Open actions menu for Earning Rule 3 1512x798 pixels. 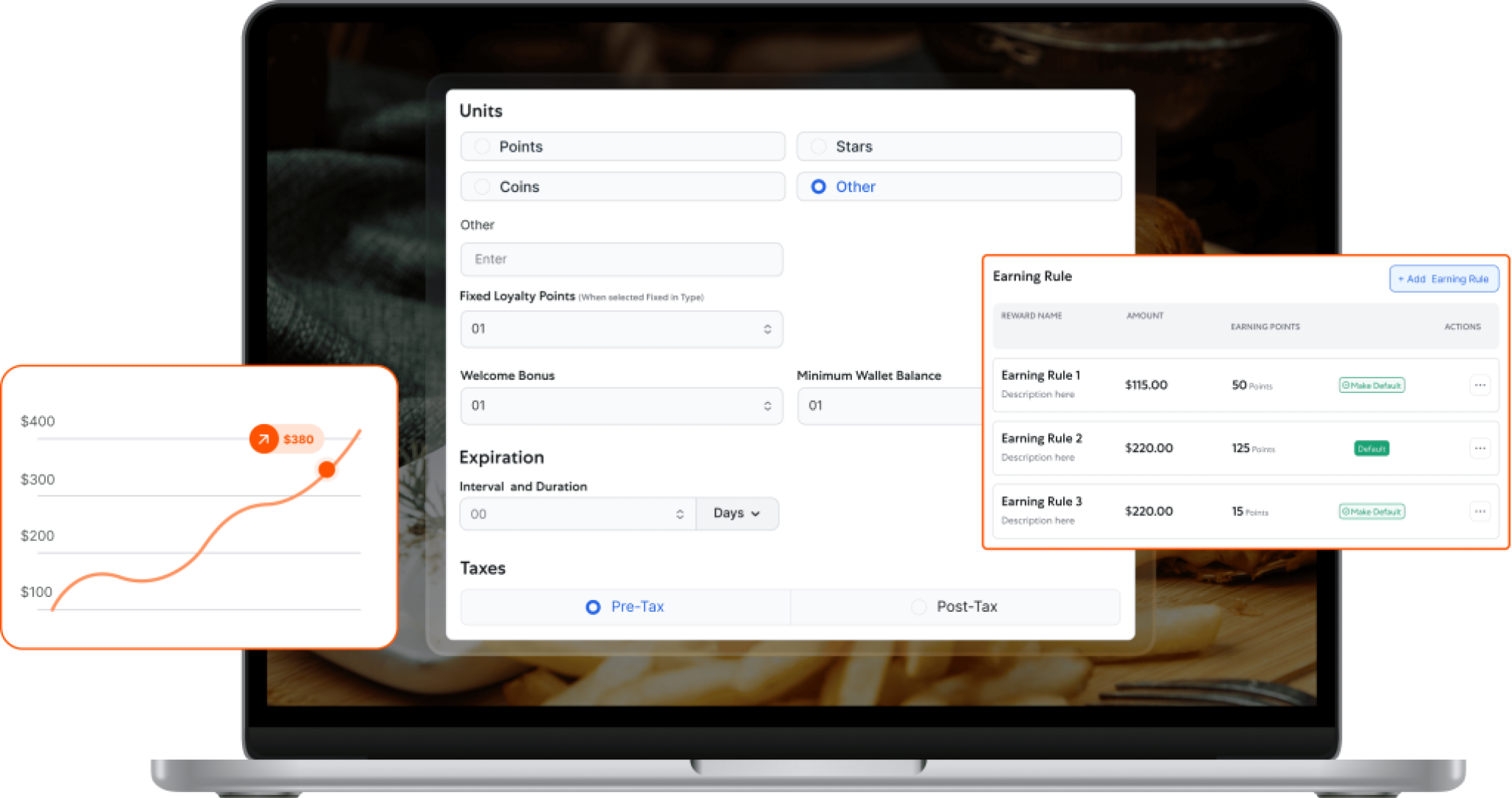coord(1480,512)
